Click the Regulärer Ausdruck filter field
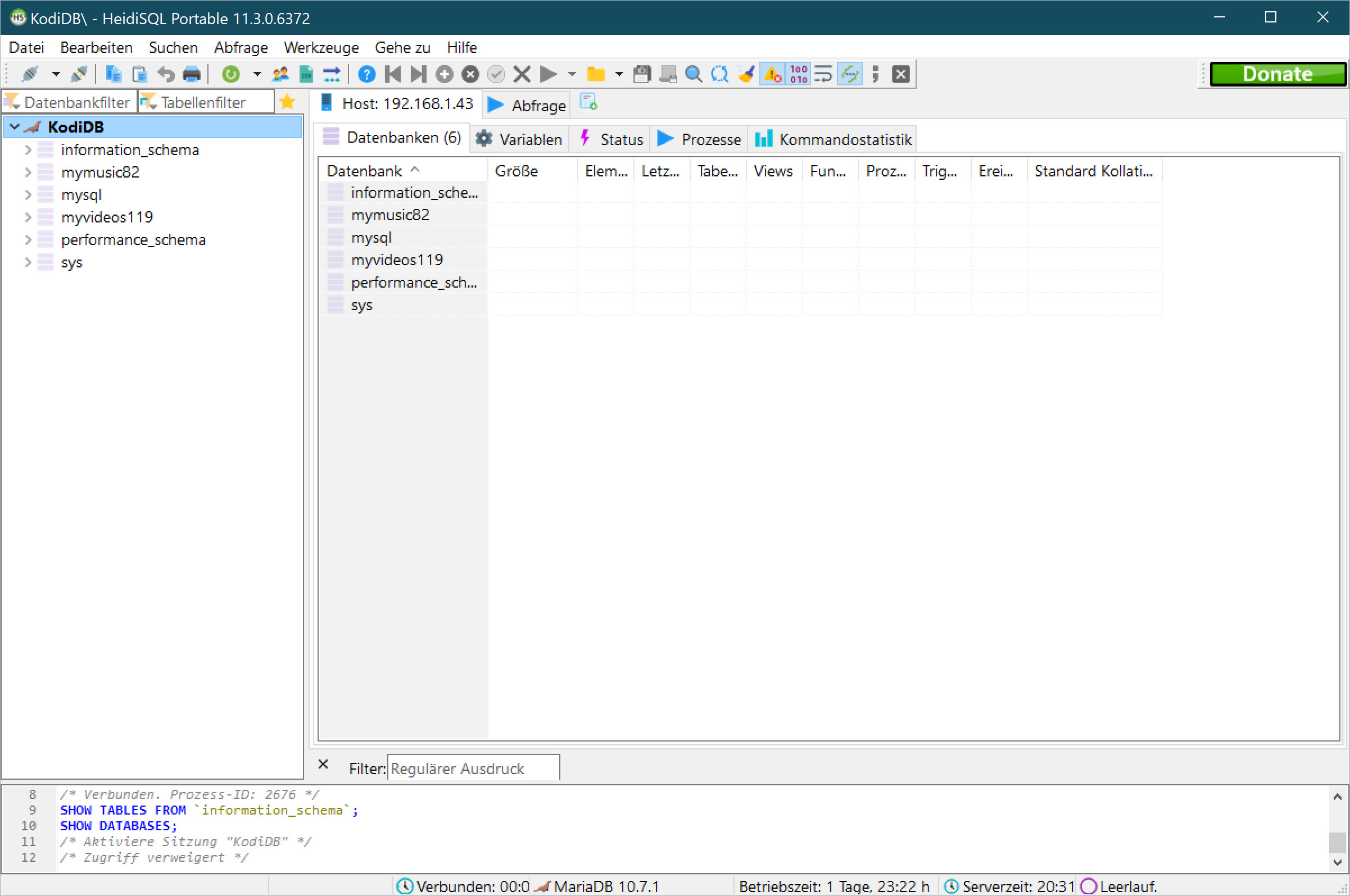 click(473, 768)
